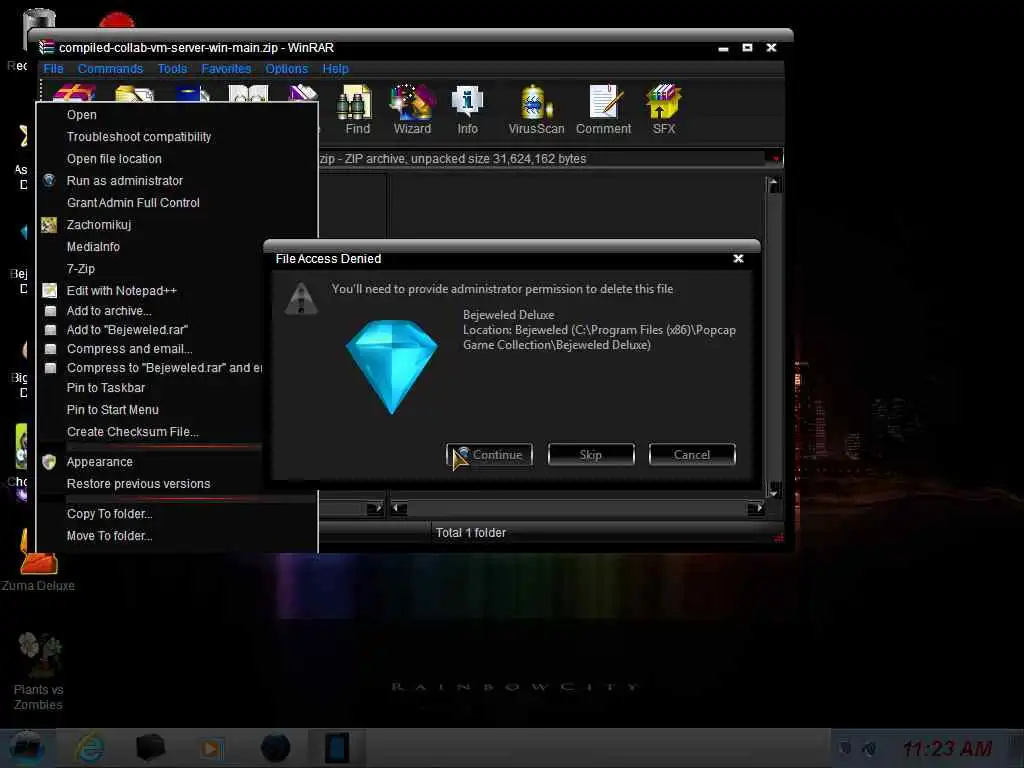1024x768 pixels.
Task: Select Troubleshoot compatibility
Action: (x=178, y=136)
